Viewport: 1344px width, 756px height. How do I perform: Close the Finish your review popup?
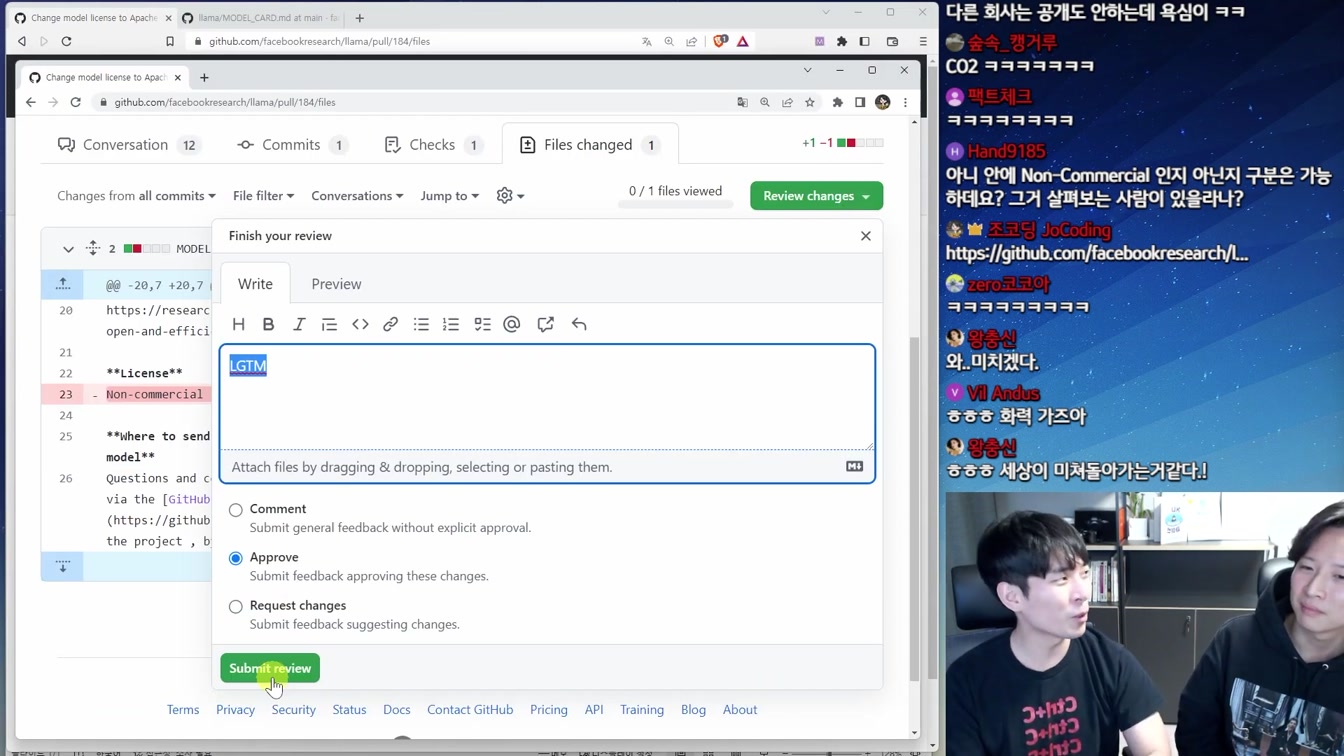[x=866, y=236]
